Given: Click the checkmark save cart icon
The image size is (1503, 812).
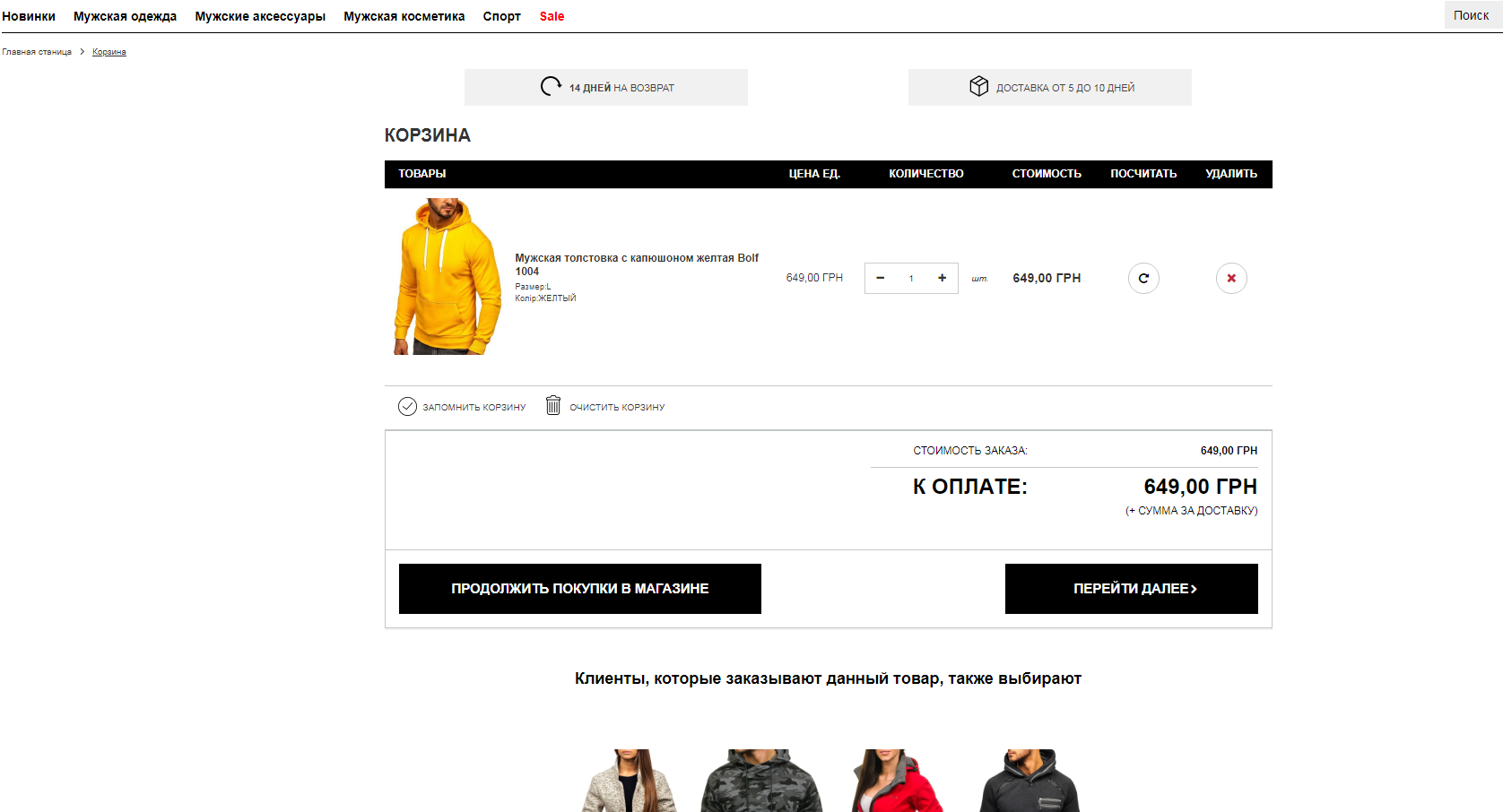Looking at the screenshot, I should 407,406.
